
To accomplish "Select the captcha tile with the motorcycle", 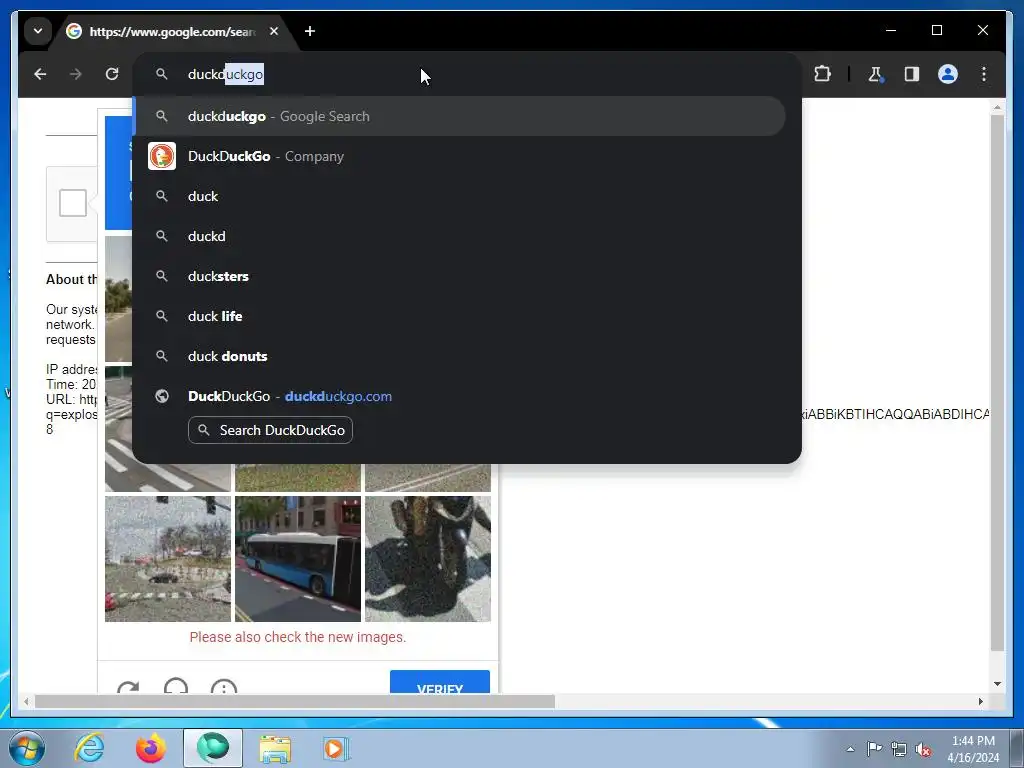I will (x=428, y=559).
